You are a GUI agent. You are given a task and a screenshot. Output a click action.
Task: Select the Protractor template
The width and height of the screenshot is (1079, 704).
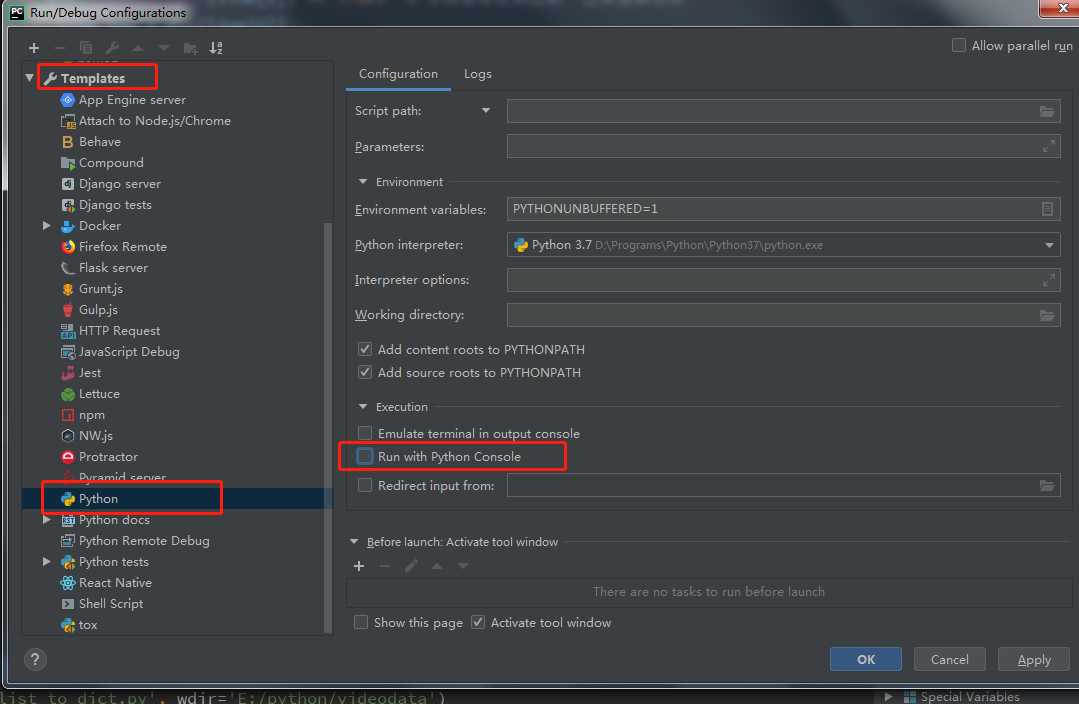pyautogui.click(x=100, y=457)
